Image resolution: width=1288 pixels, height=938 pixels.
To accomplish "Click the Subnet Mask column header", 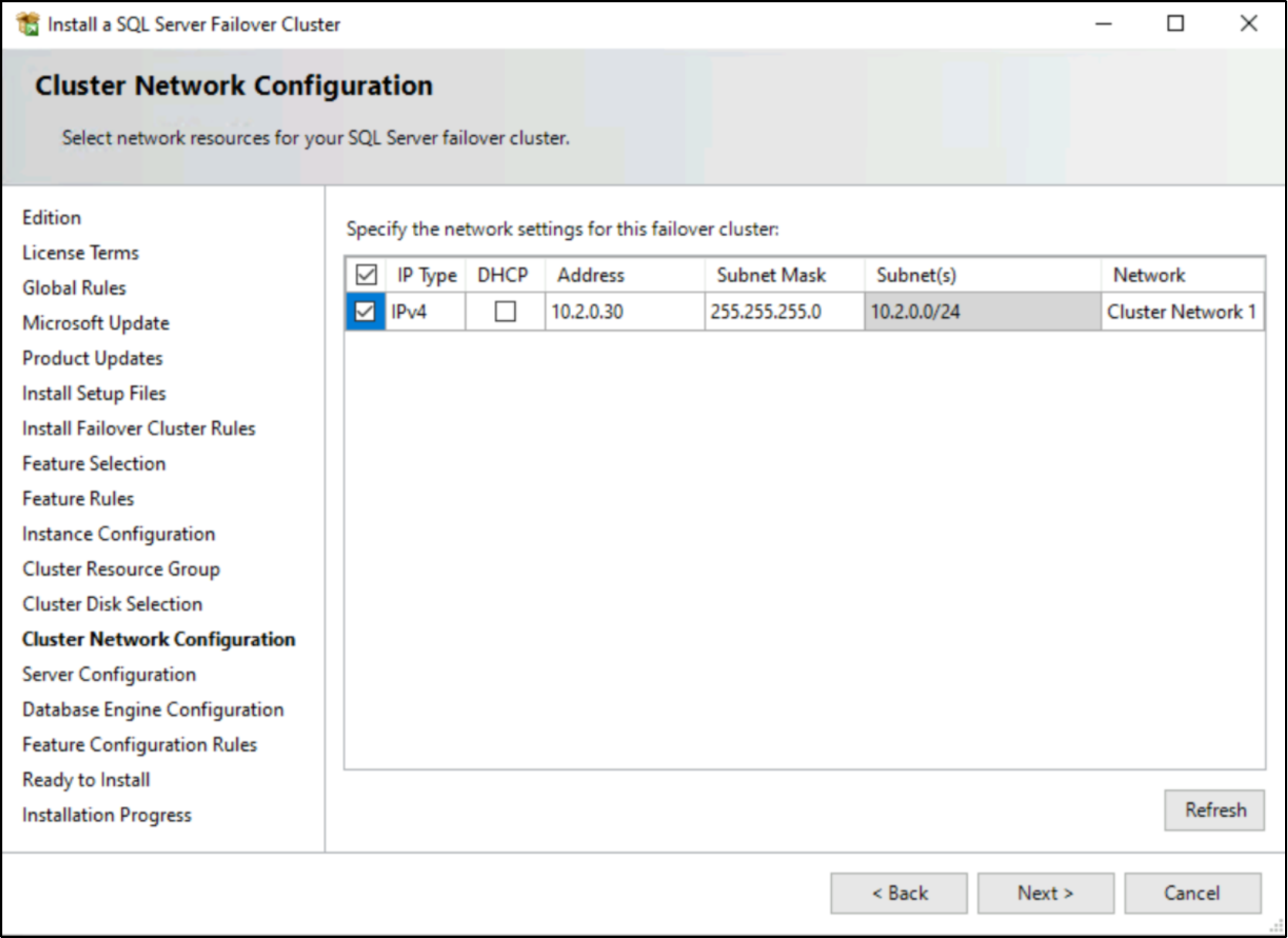I will pyautogui.click(x=784, y=275).
